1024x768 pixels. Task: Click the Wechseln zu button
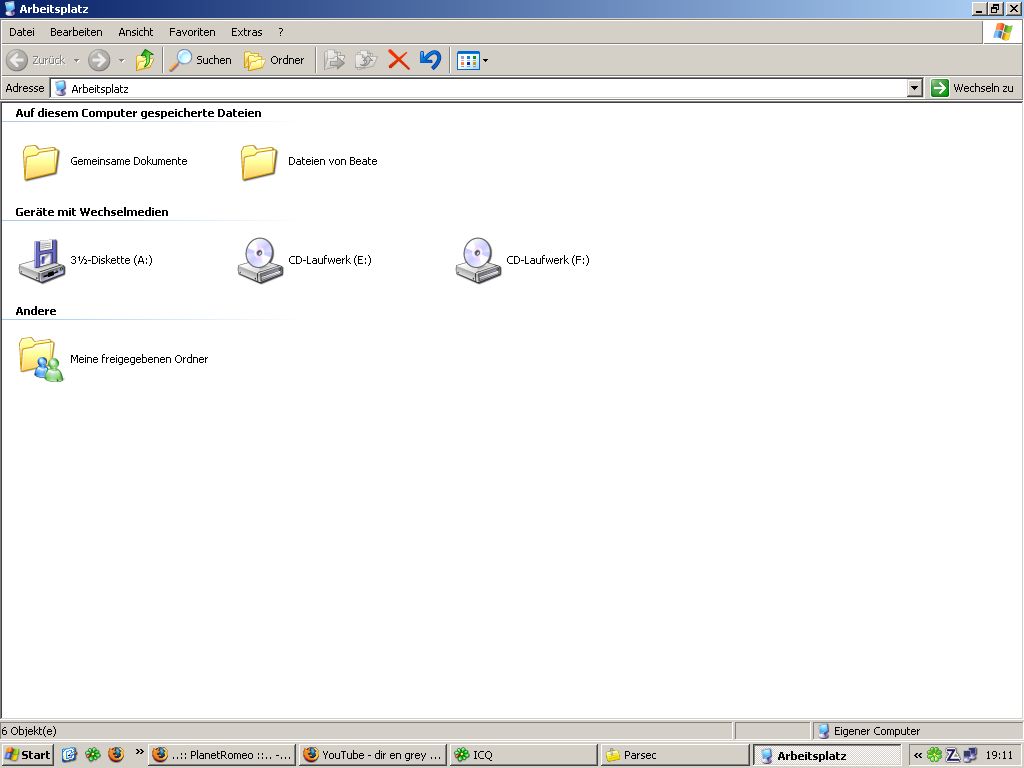click(972, 88)
